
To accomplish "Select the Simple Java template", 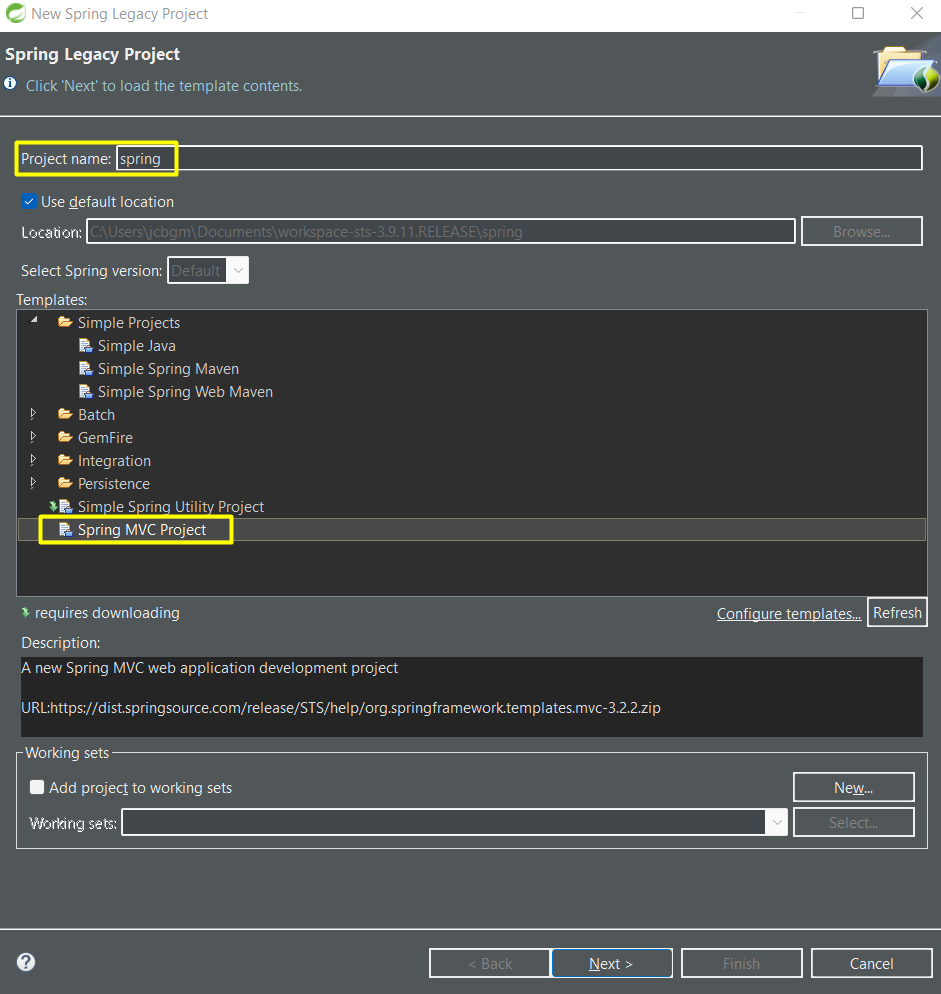I will click(136, 345).
